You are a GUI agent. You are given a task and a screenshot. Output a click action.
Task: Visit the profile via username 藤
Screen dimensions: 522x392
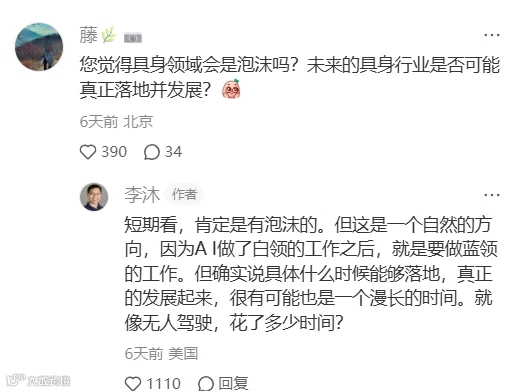tap(89, 35)
